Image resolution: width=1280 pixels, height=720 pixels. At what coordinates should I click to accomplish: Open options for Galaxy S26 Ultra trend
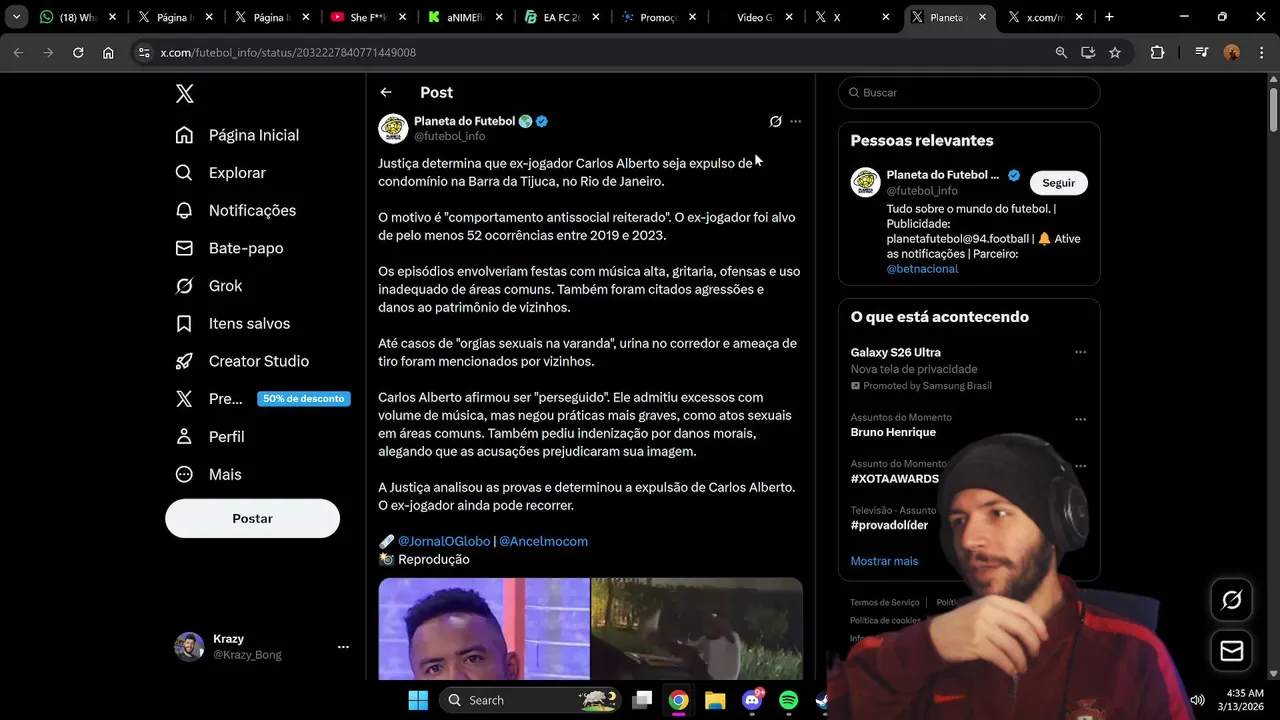click(x=1080, y=352)
